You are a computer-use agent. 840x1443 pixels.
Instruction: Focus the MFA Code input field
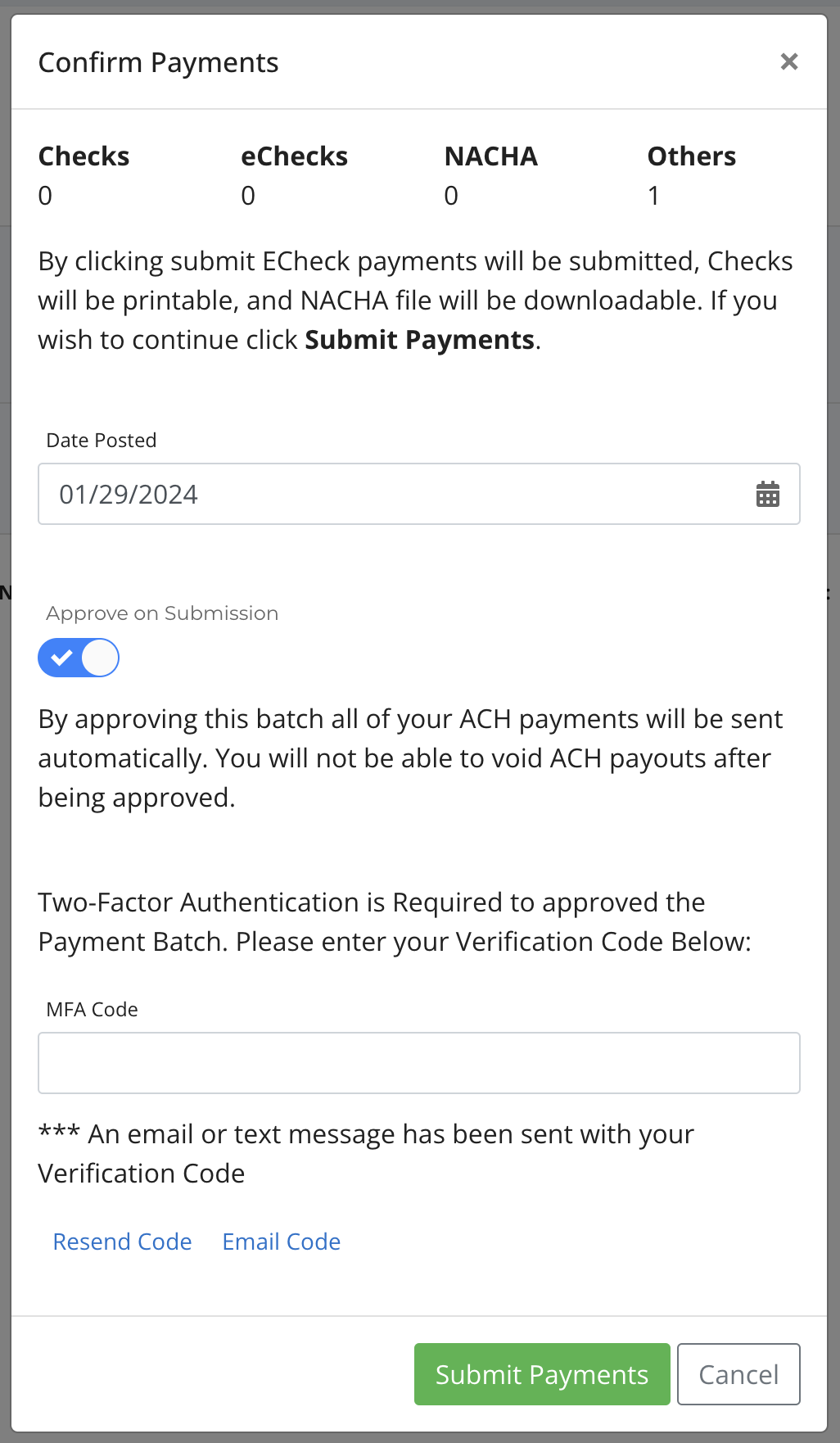[418, 1062]
